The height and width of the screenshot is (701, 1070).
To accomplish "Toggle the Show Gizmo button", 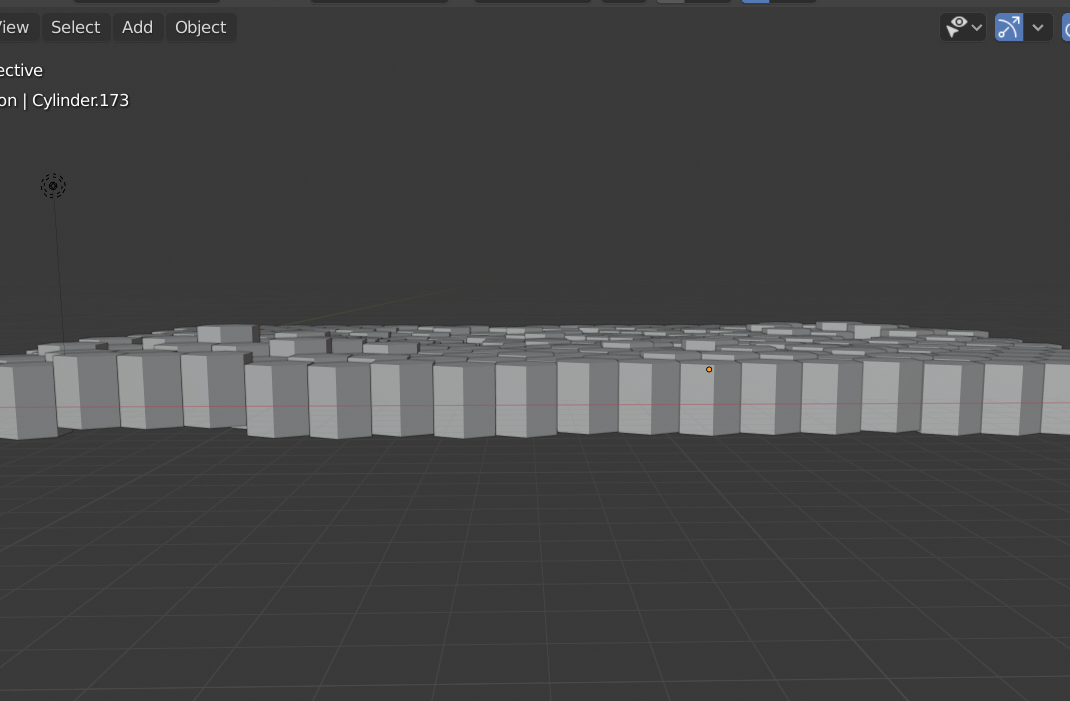I will click(1009, 27).
